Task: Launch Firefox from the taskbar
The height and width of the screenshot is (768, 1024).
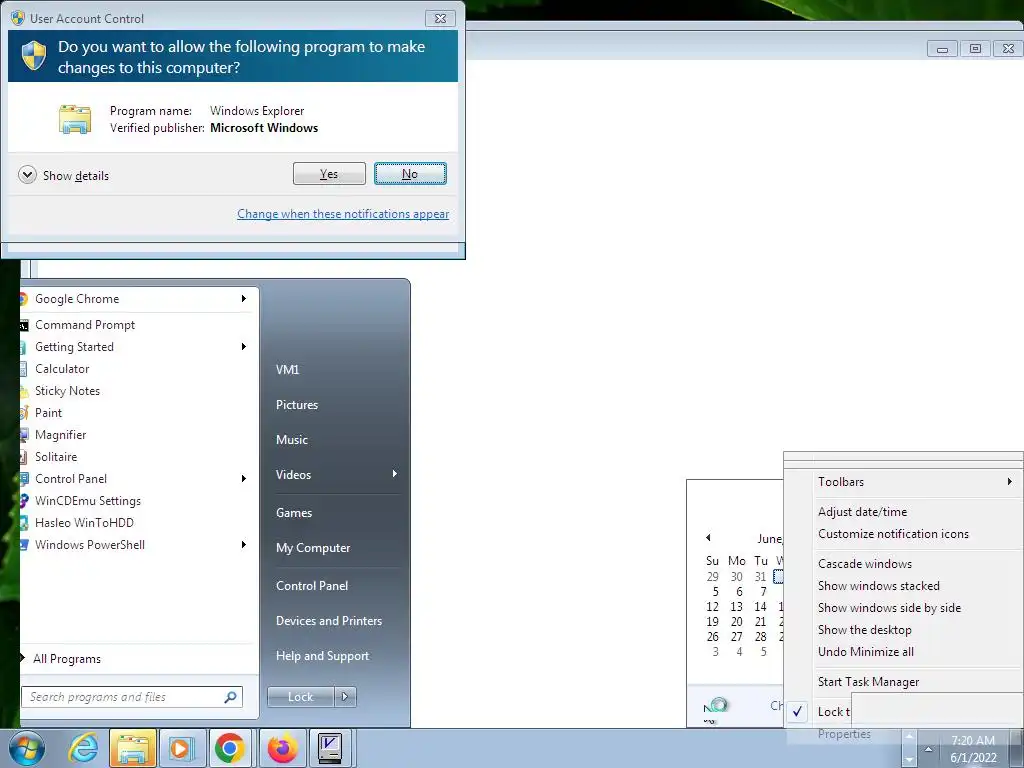Action: click(x=283, y=748)
